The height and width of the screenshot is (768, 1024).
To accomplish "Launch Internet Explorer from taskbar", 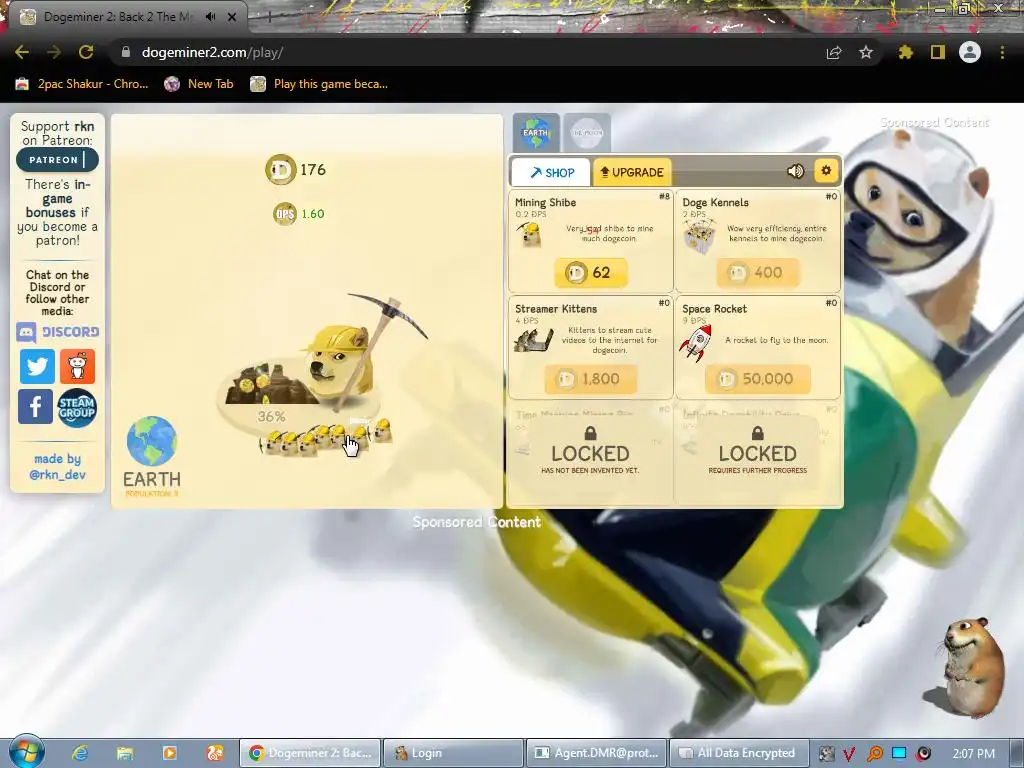I will pos(80,753).
